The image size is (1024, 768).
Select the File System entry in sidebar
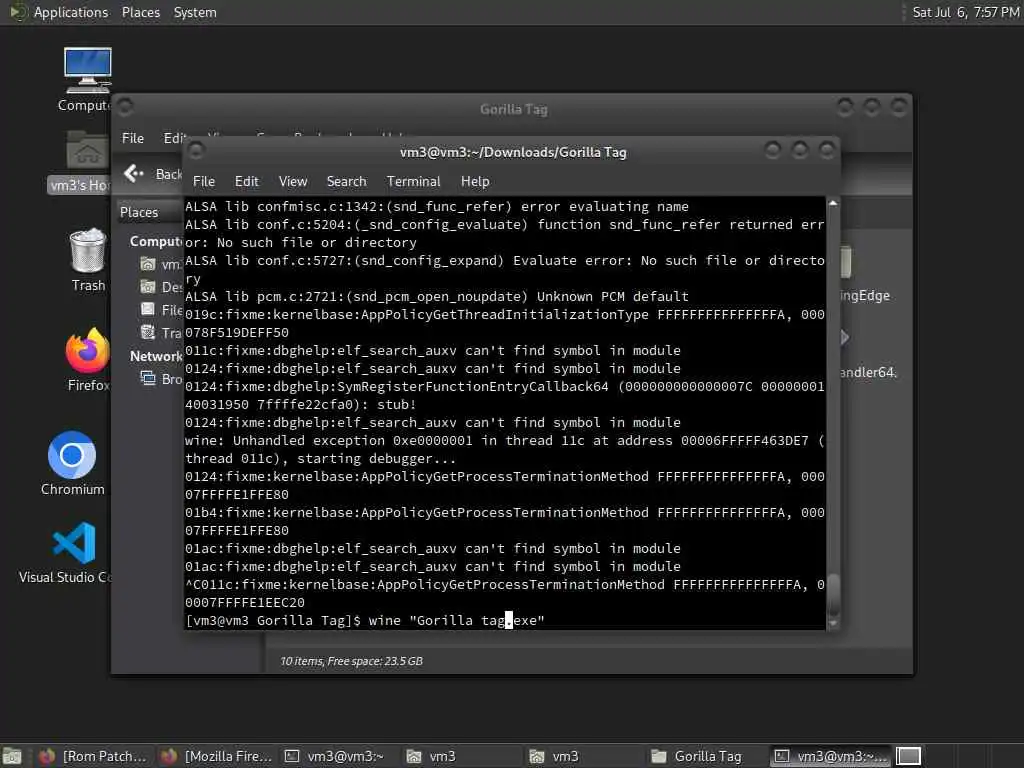[161, 310]
